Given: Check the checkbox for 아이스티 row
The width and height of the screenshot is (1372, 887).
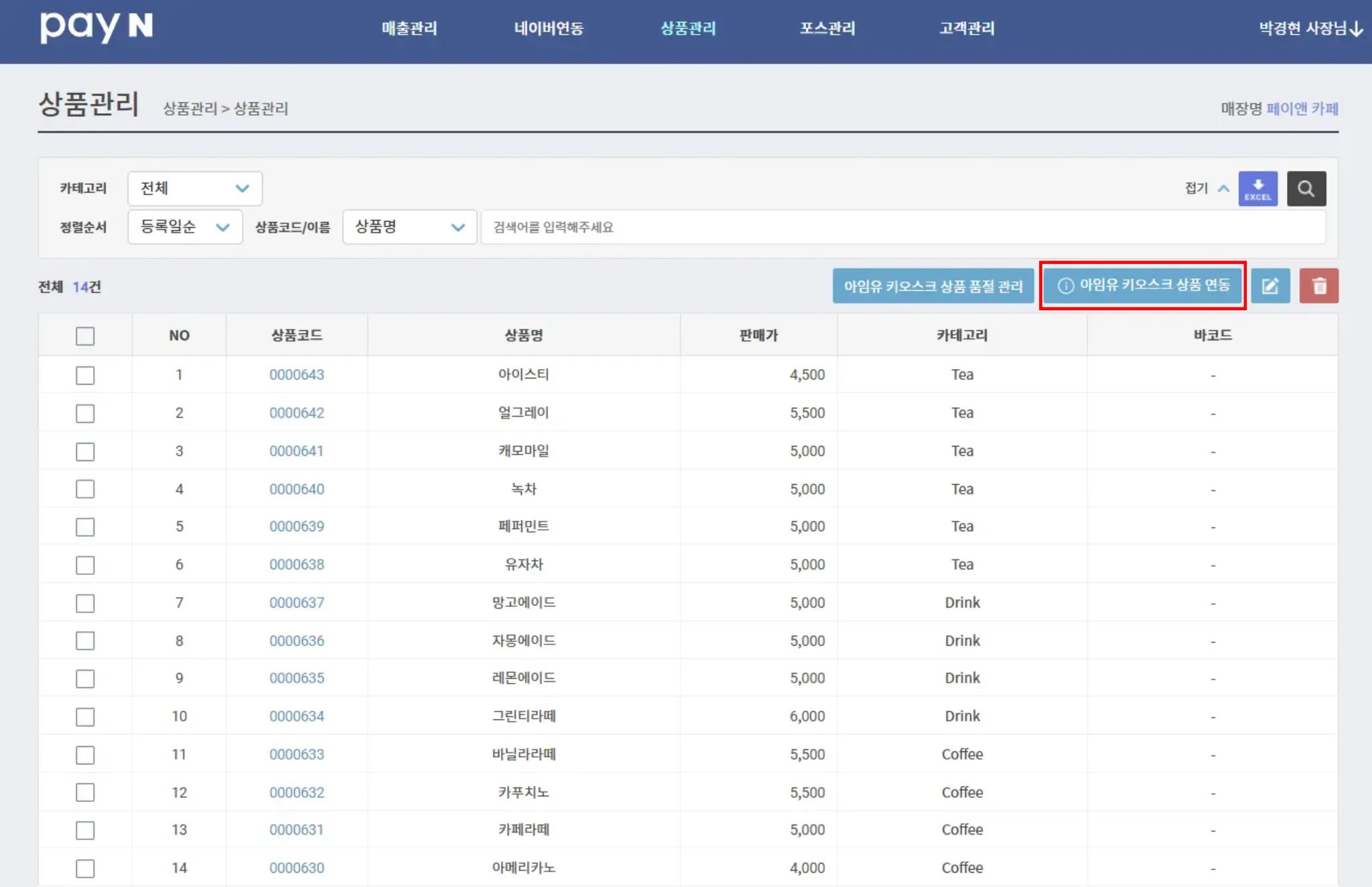Looking at the screenshot, I should (85, 375).
